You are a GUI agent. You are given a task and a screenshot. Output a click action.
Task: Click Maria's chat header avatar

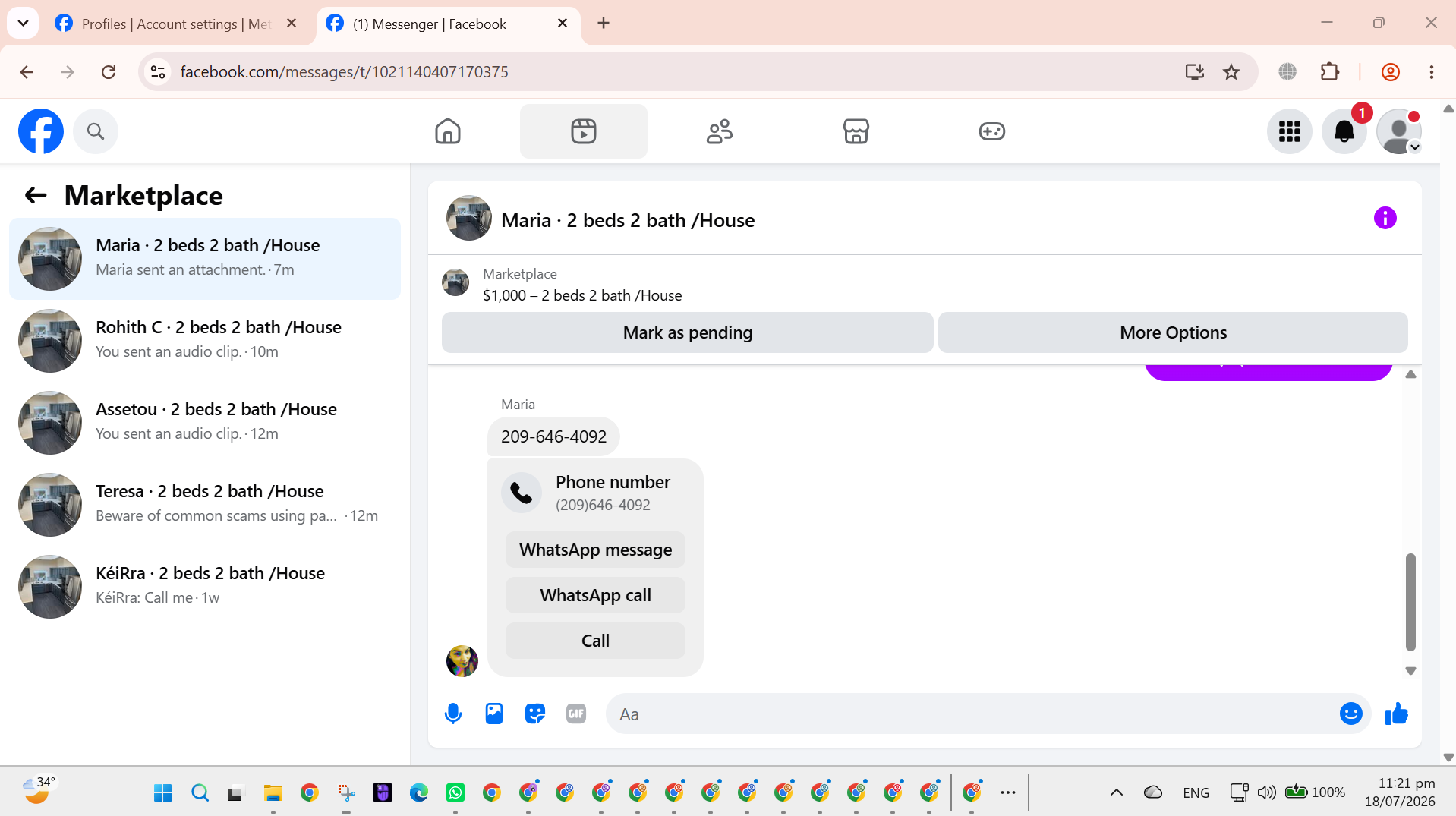tap(469, 219)
